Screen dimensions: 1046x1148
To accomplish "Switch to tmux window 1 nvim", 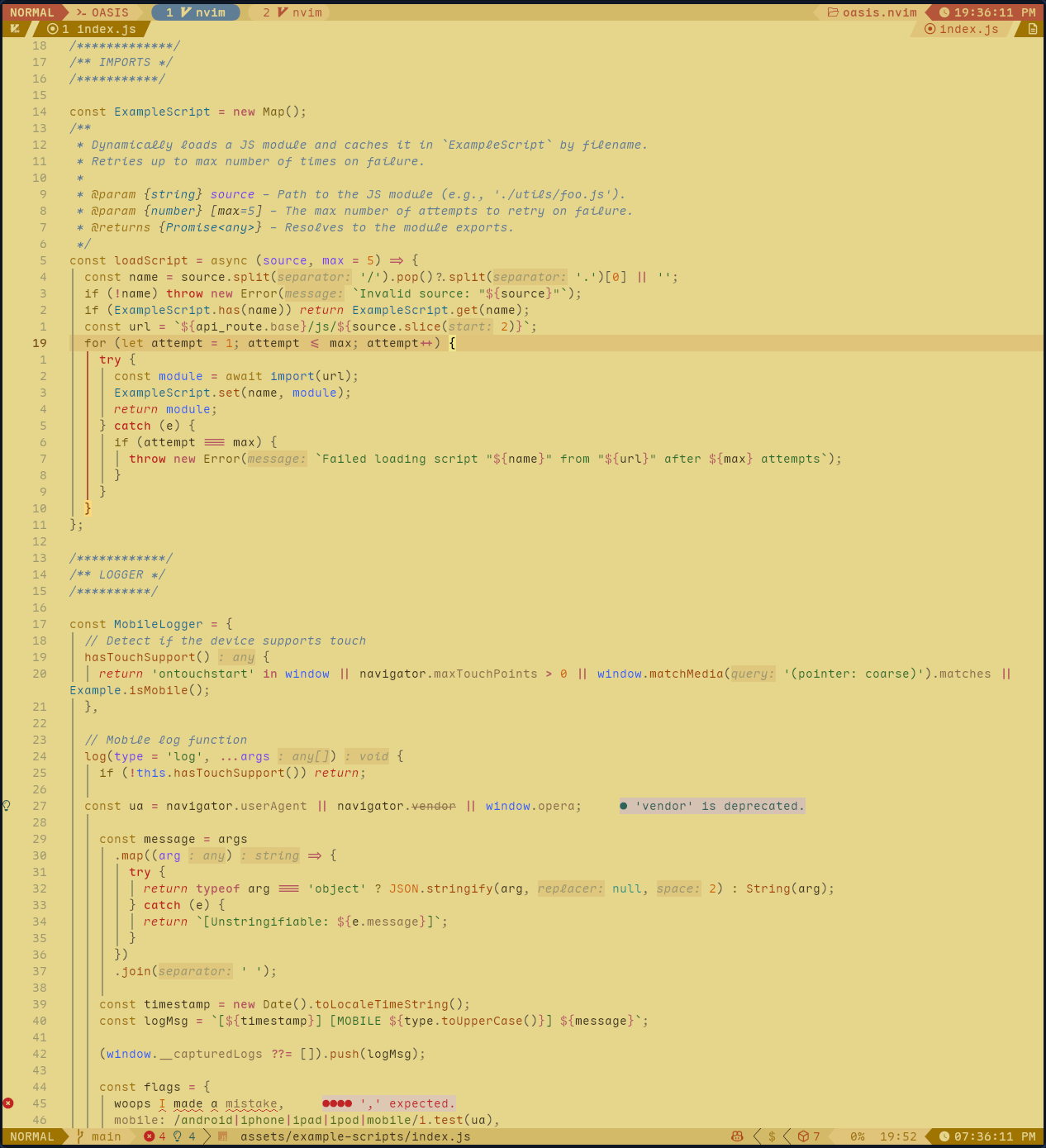I will [x=196, y=12].
